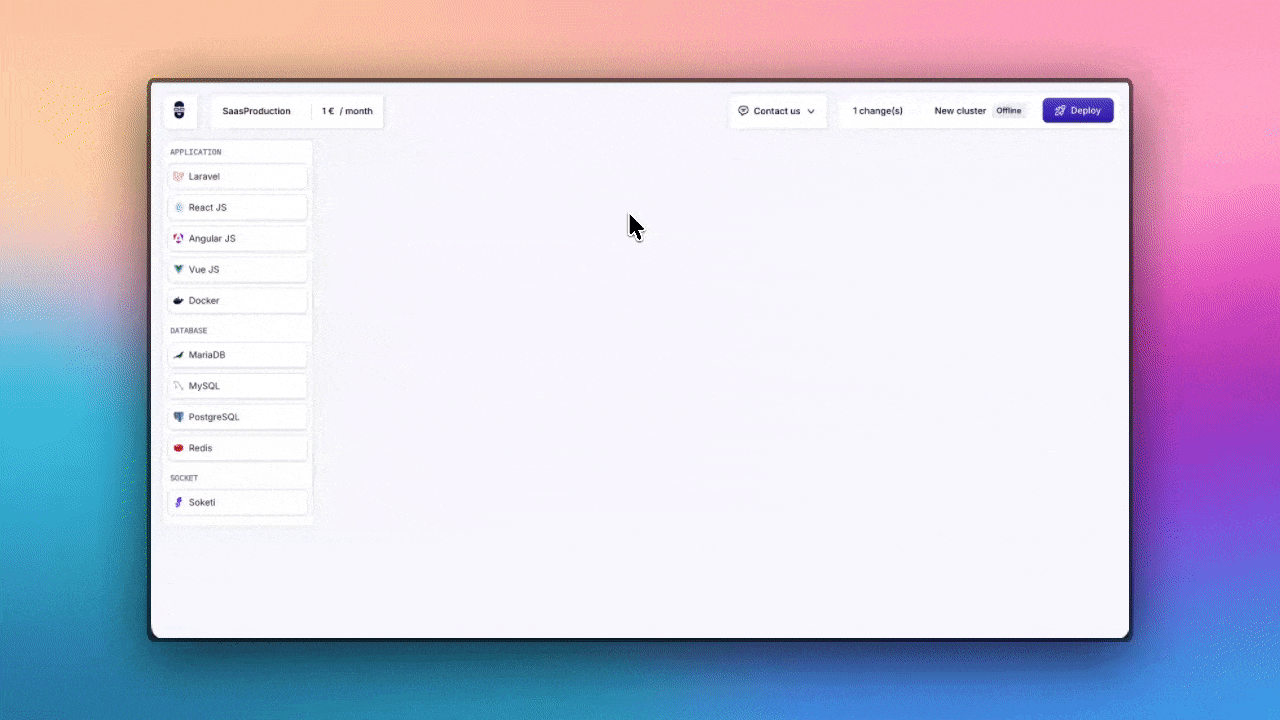The height and width of the screenshot is (720, 1280).
Task: Open the 1 change(s) list
Action: point(877,111)
